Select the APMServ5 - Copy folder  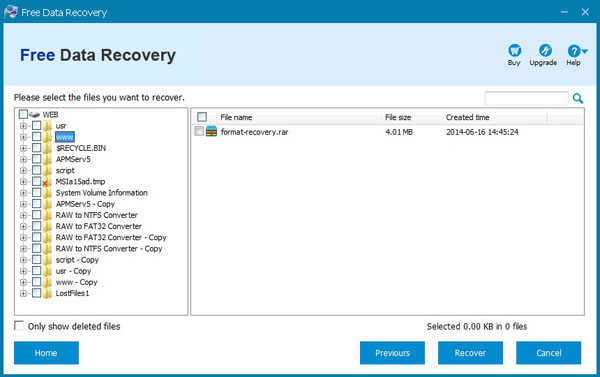tap(85, 204)
